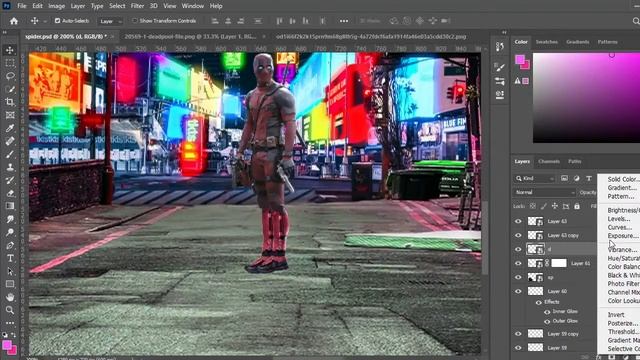This screenshot has width=640, height=360.
Task: Hide Layer 63 using its eye icon
Action: [518, 221]
